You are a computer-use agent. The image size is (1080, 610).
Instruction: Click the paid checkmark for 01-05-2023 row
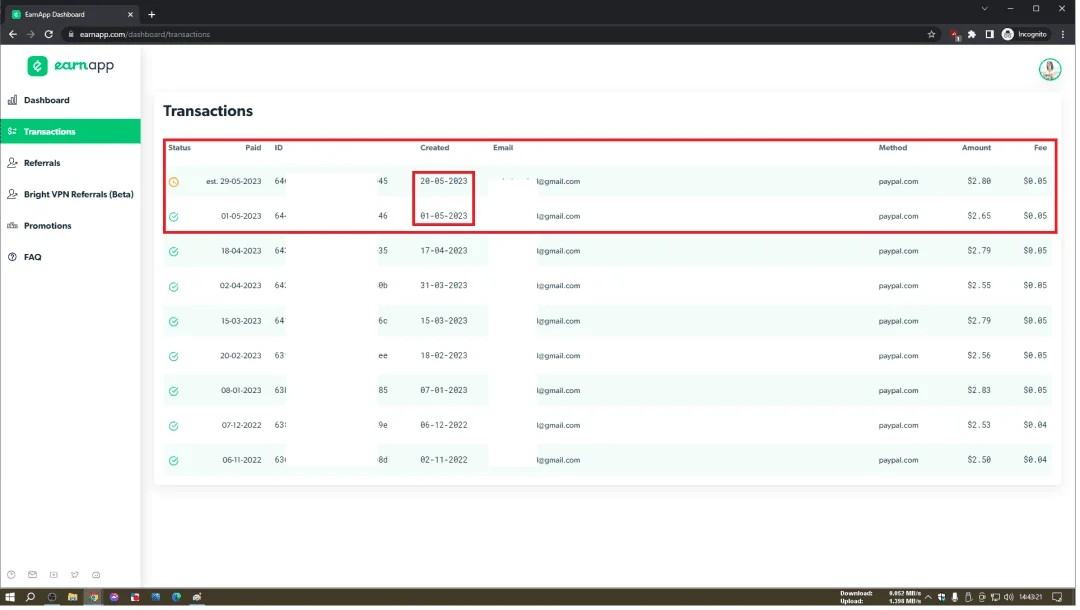point(174,217)
